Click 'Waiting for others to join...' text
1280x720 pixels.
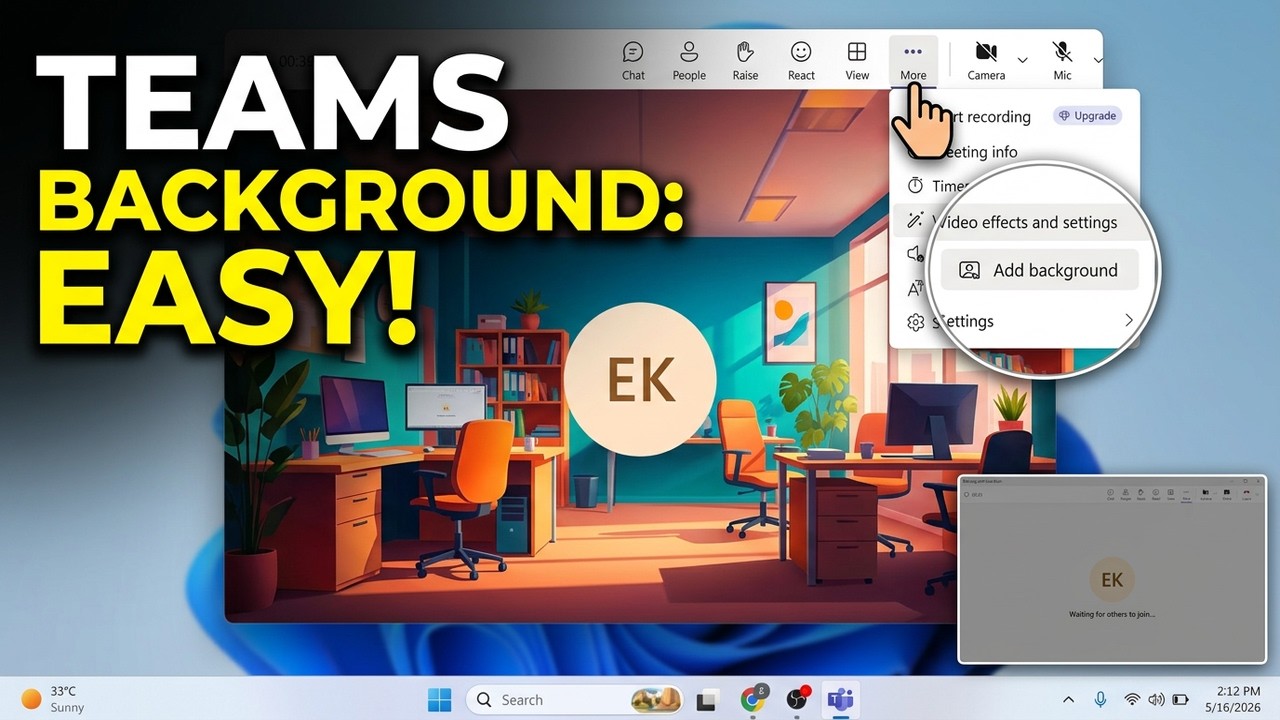tap(1112, 614)
